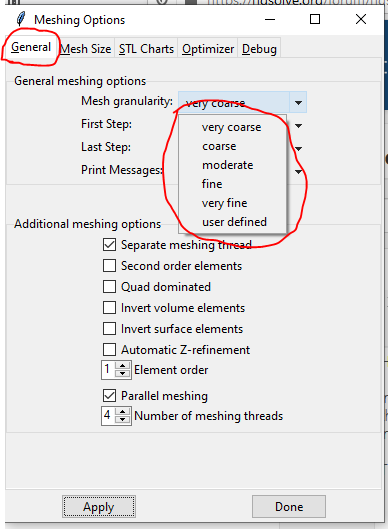Switch to the Mesh Size tab
The image size is (388, 529).
click(x=86, y=49)
